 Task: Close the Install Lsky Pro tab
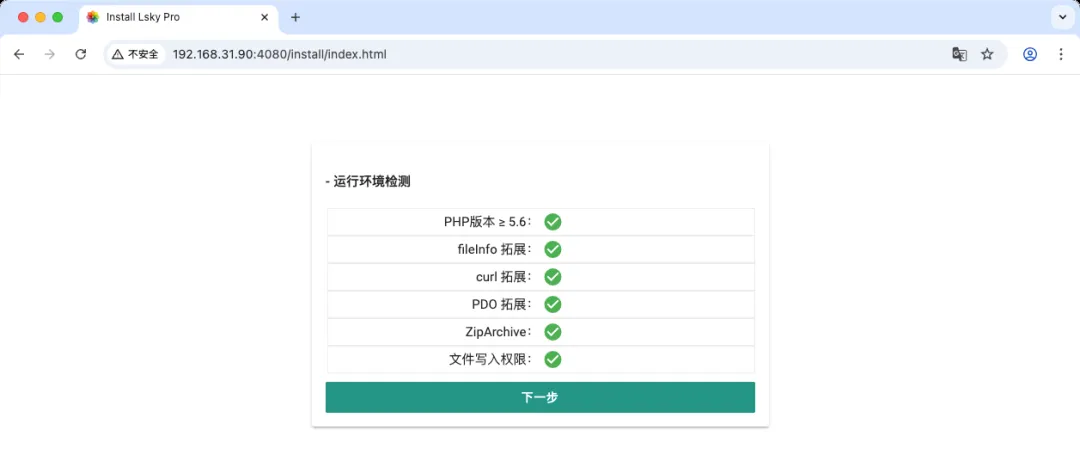click(264, 17)
